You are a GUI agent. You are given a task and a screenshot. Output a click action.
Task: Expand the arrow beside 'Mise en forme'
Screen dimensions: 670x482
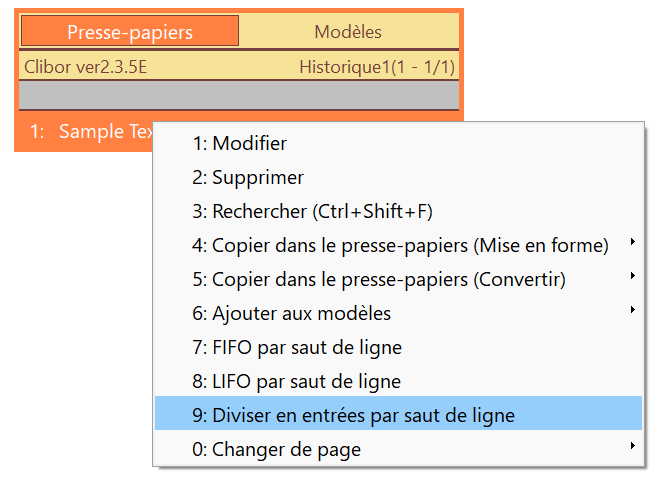[632, 242]
